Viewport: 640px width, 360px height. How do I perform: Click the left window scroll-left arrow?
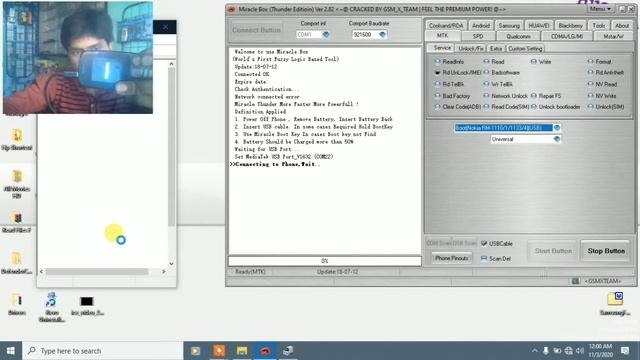pyautogui.click(x=41, y=271)
